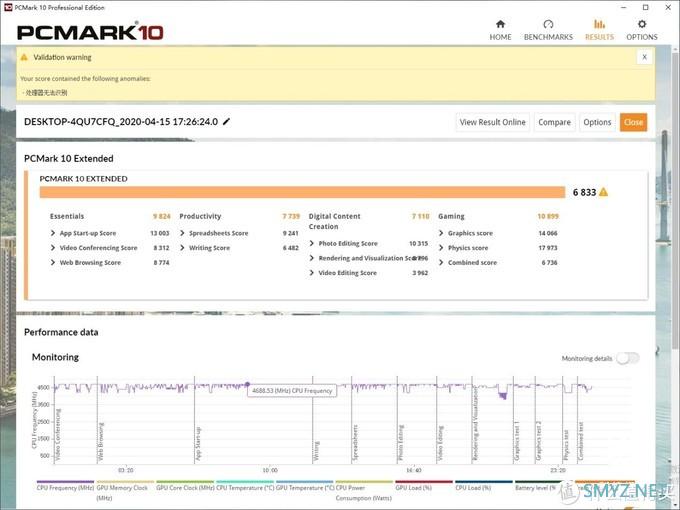The image size is (680, 510).
Task: Toggle Battery level legend series
Action: [536, 486]
